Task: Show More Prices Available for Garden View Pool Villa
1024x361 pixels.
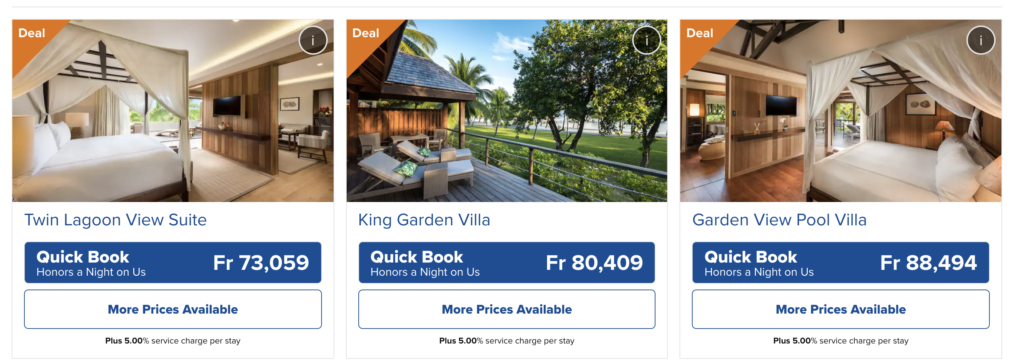Action: coord(840,309)
